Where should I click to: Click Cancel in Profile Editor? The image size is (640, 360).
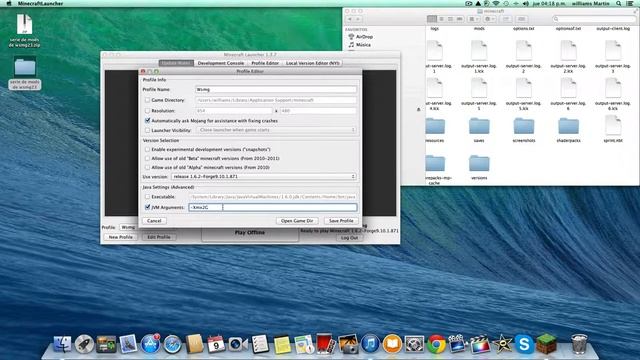tap(154, 221)
